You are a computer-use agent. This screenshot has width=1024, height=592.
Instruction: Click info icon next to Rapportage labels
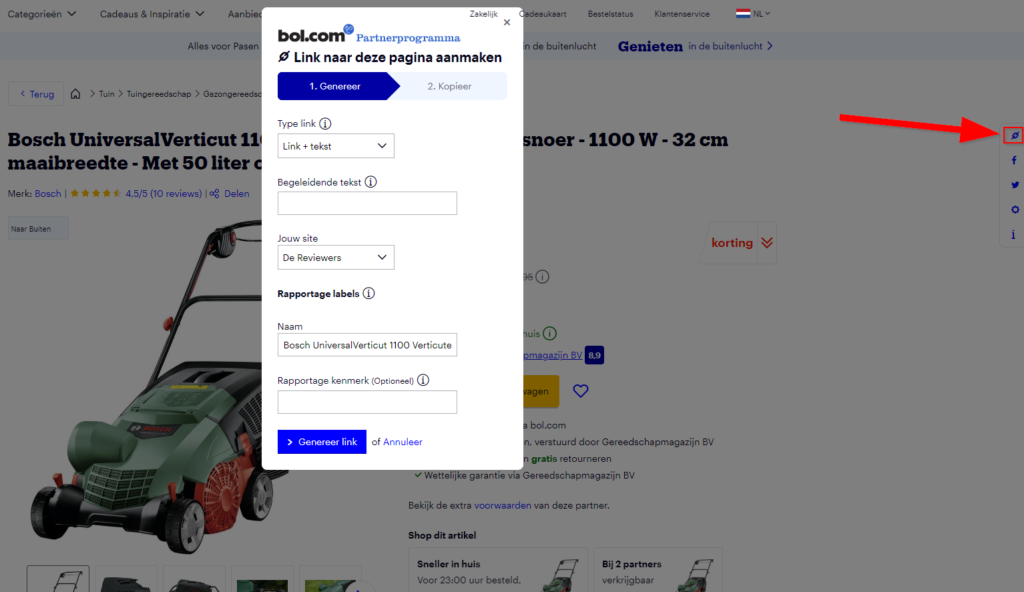coord(369,293)
